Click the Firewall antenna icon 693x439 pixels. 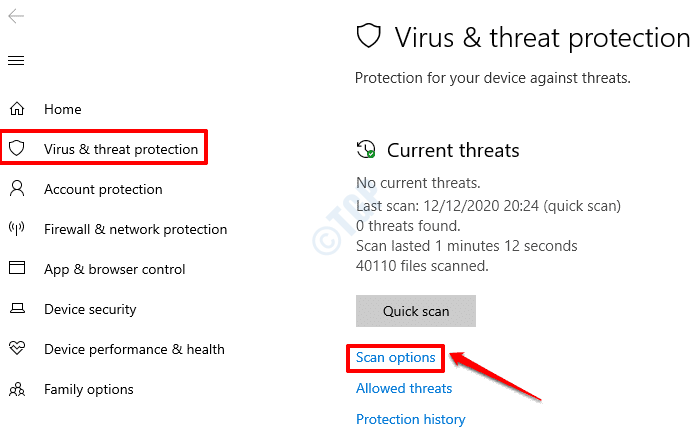pyautogui.click(x=17, y=229)
